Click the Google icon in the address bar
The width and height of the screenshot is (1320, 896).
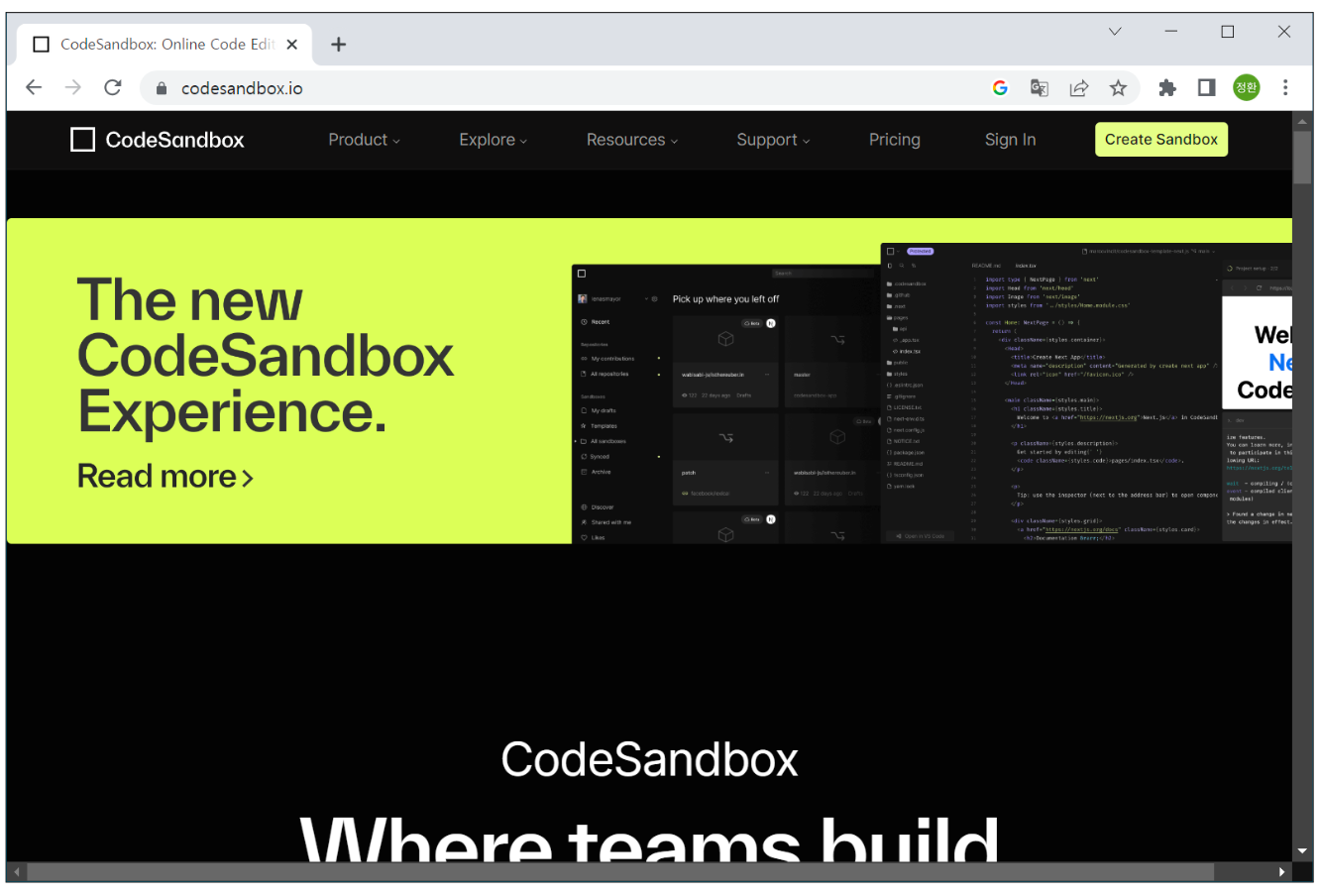1000,88
